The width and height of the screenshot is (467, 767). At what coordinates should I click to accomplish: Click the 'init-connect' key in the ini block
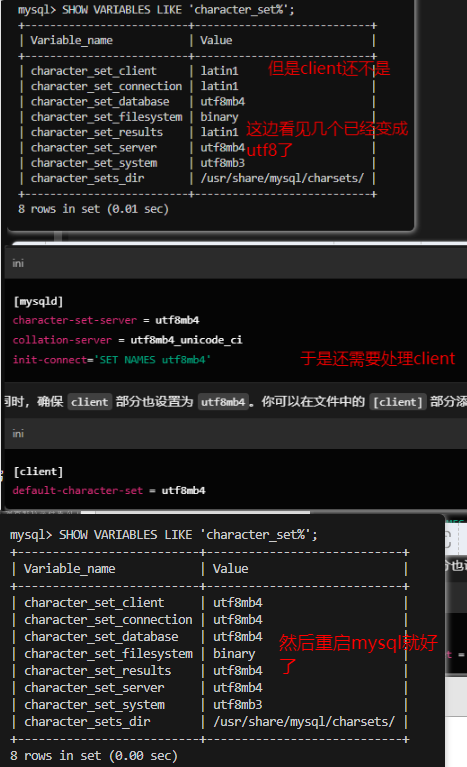coord(49,360)
